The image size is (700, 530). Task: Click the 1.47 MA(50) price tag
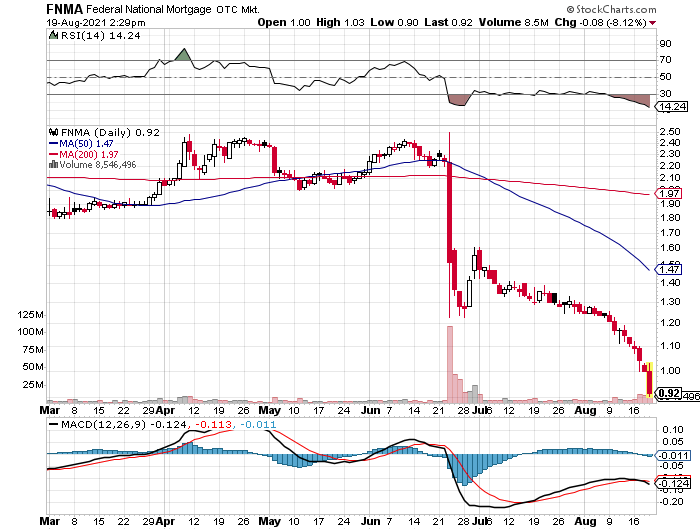pos(668,269)
